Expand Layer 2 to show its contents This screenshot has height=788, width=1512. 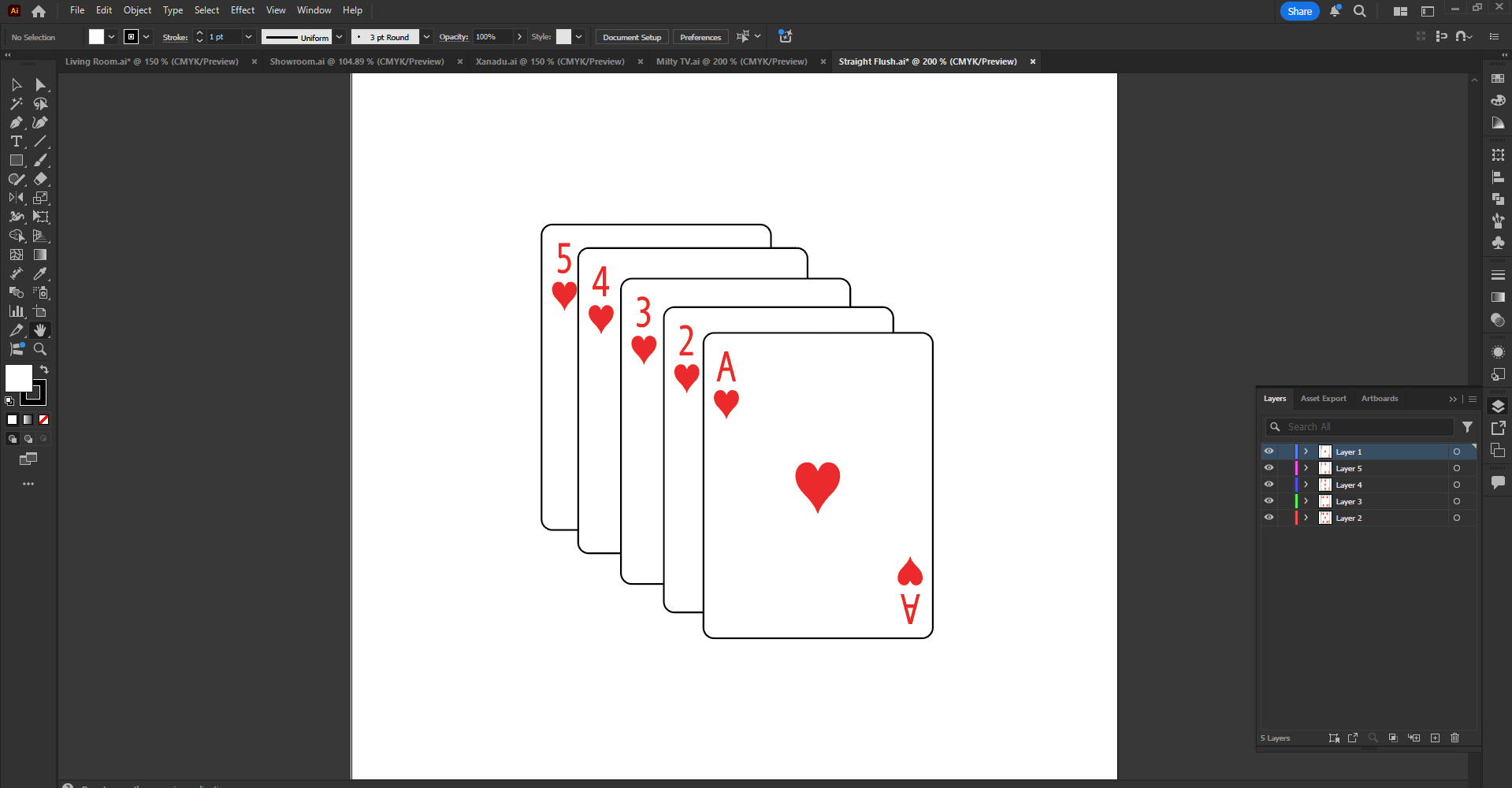tap(1304, 518)
